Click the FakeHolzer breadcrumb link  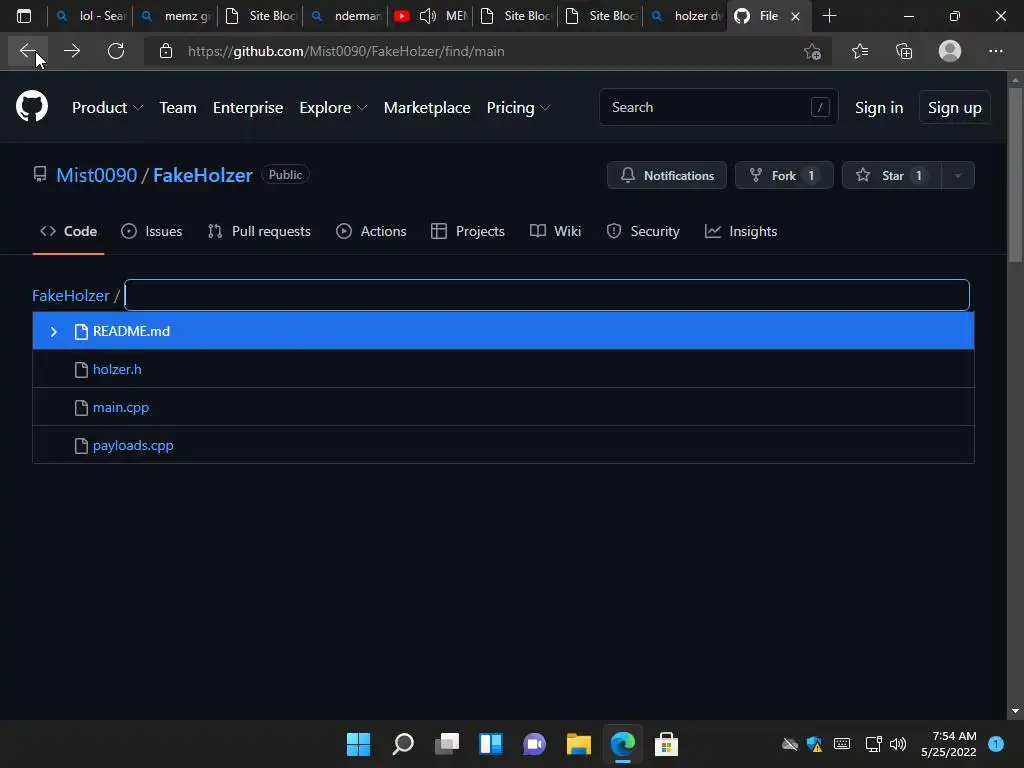point(71,296)
